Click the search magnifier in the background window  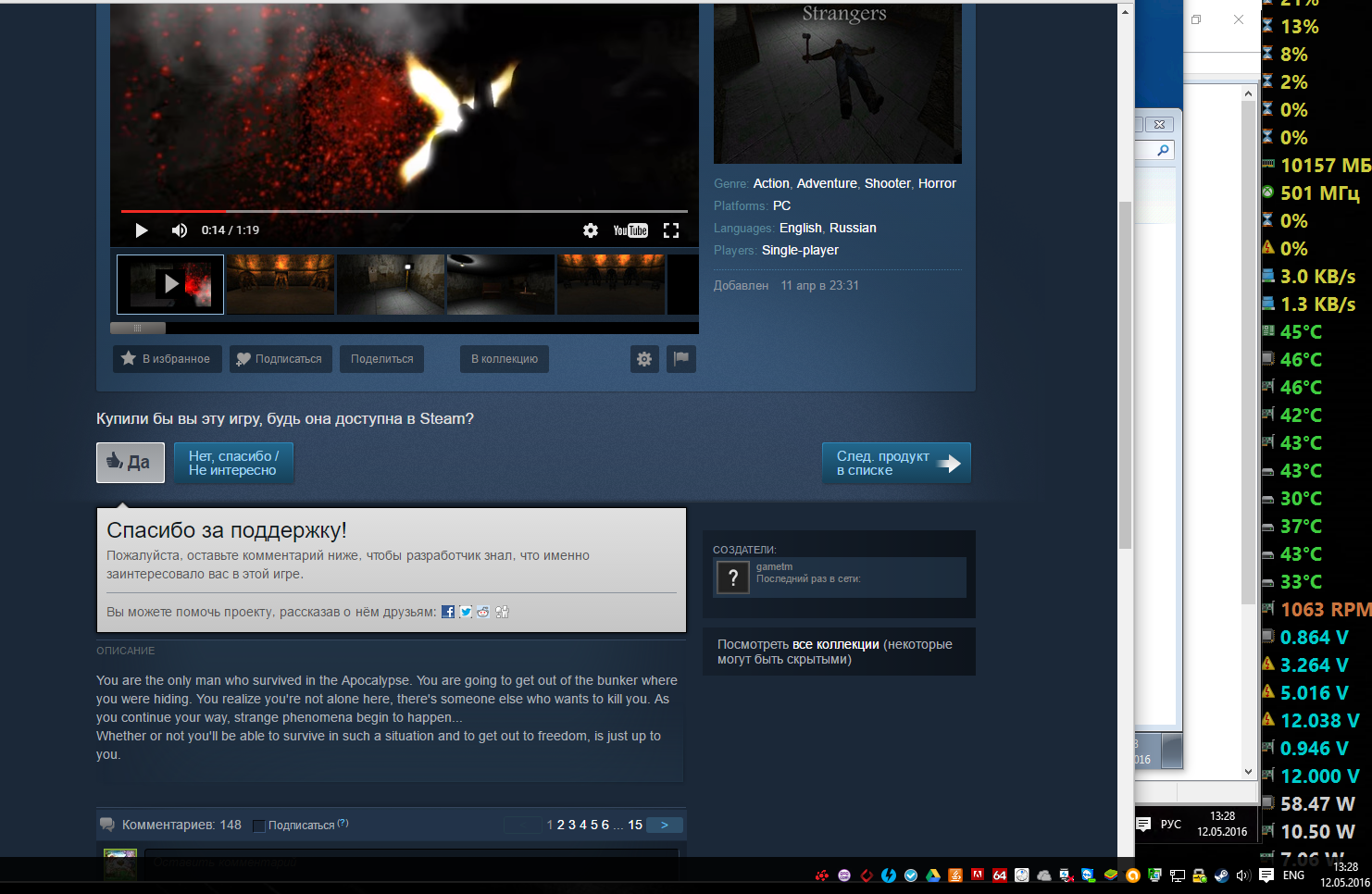1163,150
